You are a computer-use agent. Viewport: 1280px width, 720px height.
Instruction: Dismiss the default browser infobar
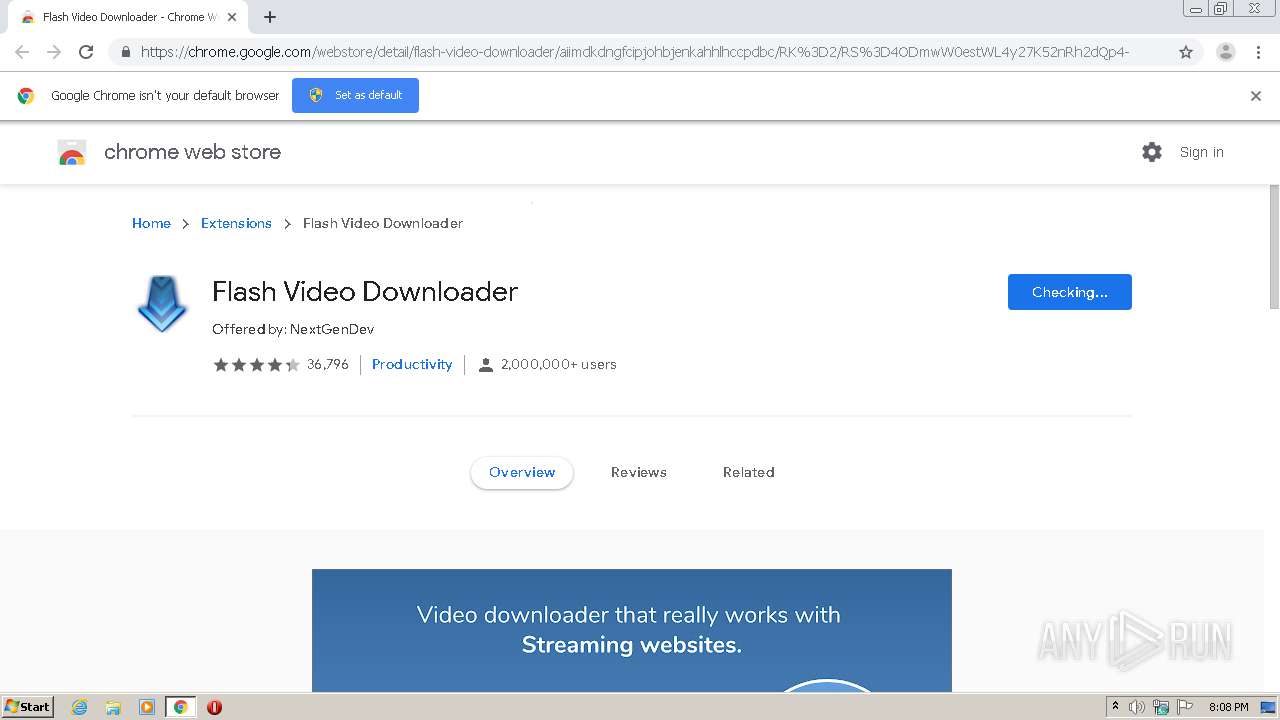coord(1256,96)
